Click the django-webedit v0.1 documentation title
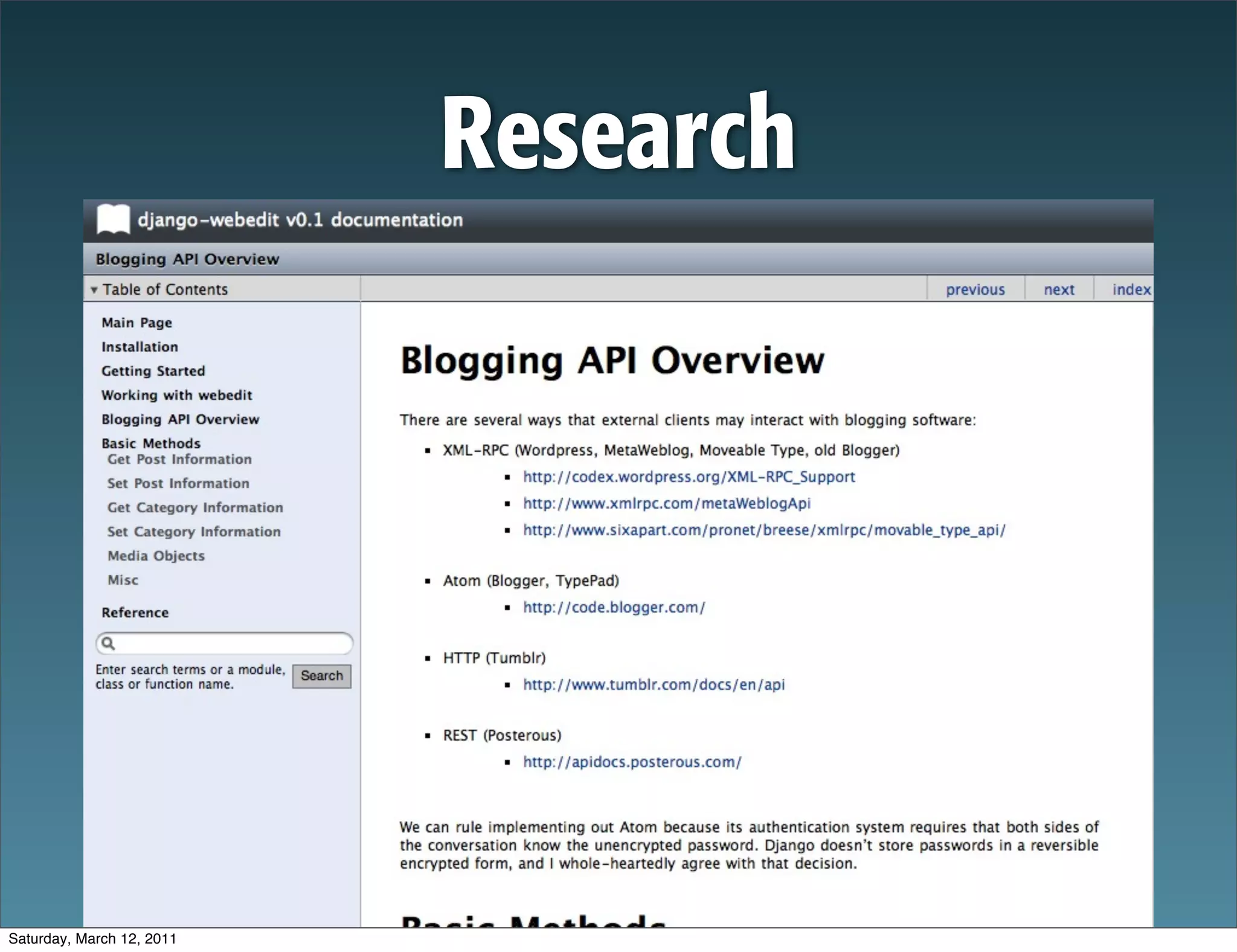Image resolution: width=1237 pixels, height=952 pixels. tap(300, 220)
